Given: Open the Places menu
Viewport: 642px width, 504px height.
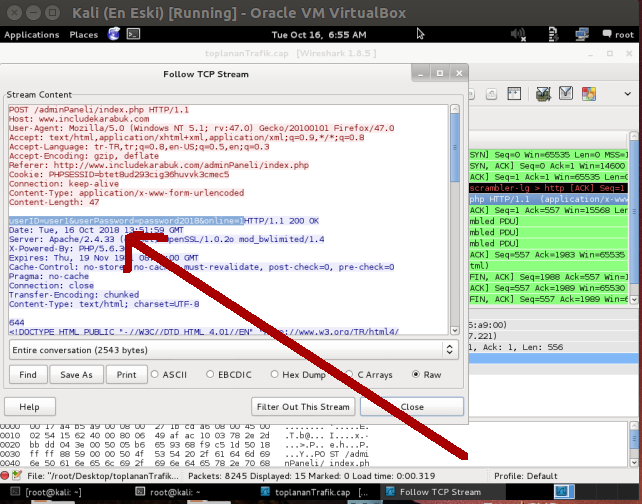Looking at the screenshot, I should click(x=84, y=35).
